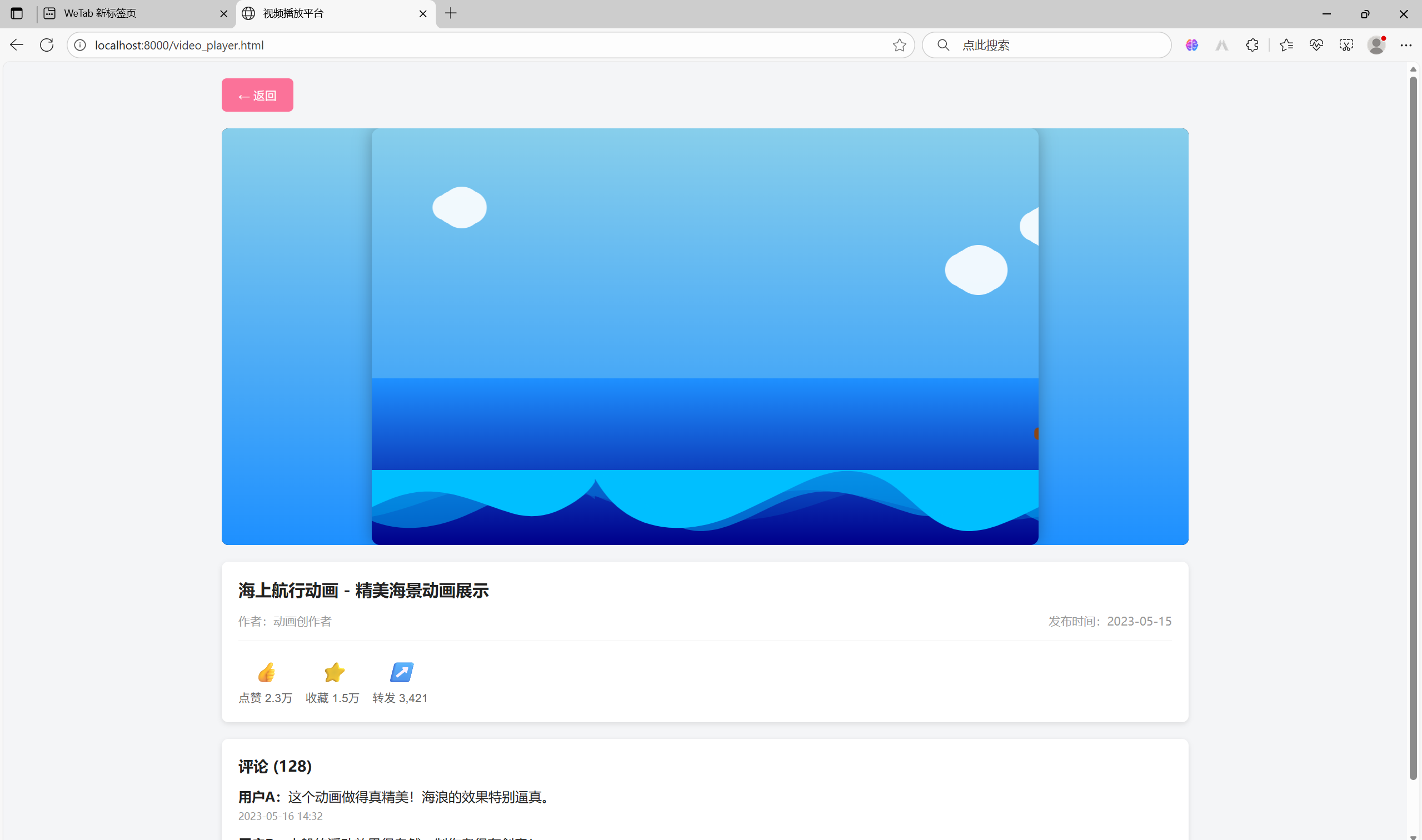Viewport: 1422px width, 840px height.
Task: Give the video a thumbs-up like
Action: pos(266,672)
